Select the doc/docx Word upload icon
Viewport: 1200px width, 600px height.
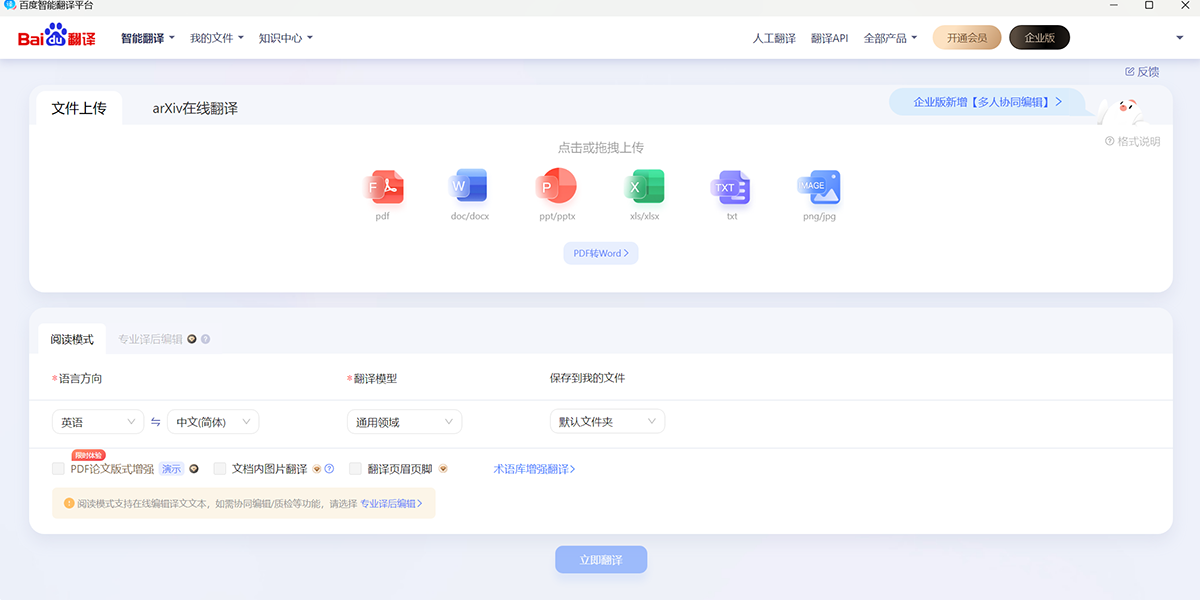coord(469,187)
